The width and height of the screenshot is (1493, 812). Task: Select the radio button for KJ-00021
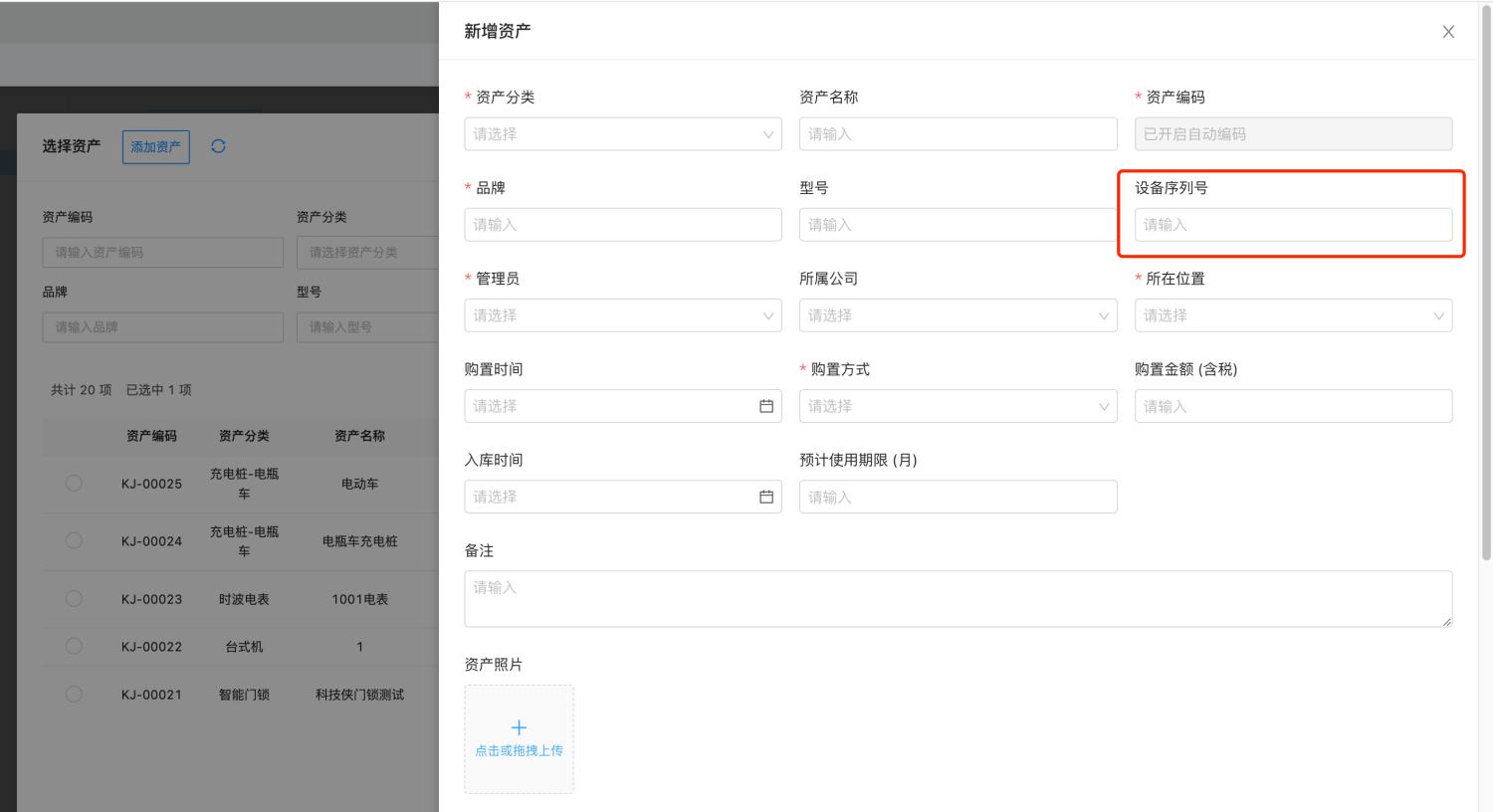[x=74, y=694]
